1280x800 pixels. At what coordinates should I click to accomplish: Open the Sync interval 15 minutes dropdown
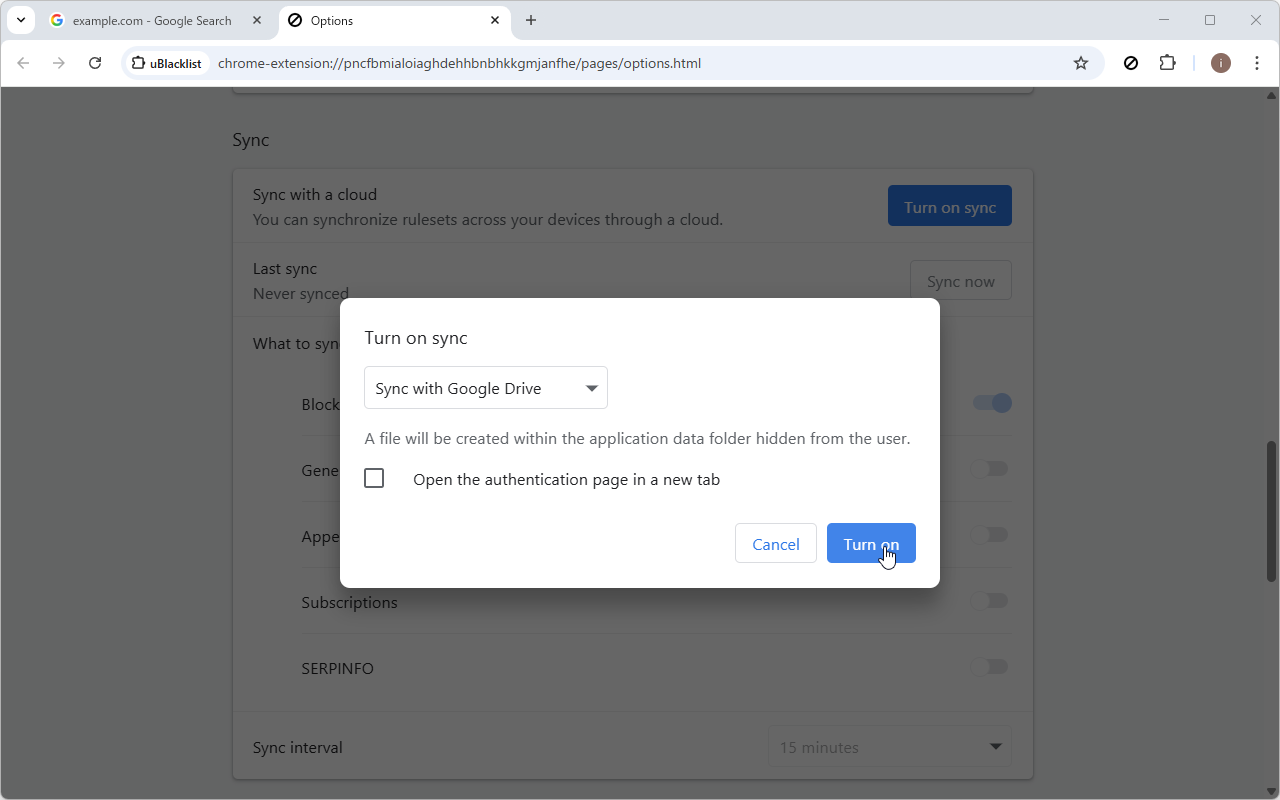point(890,747)
